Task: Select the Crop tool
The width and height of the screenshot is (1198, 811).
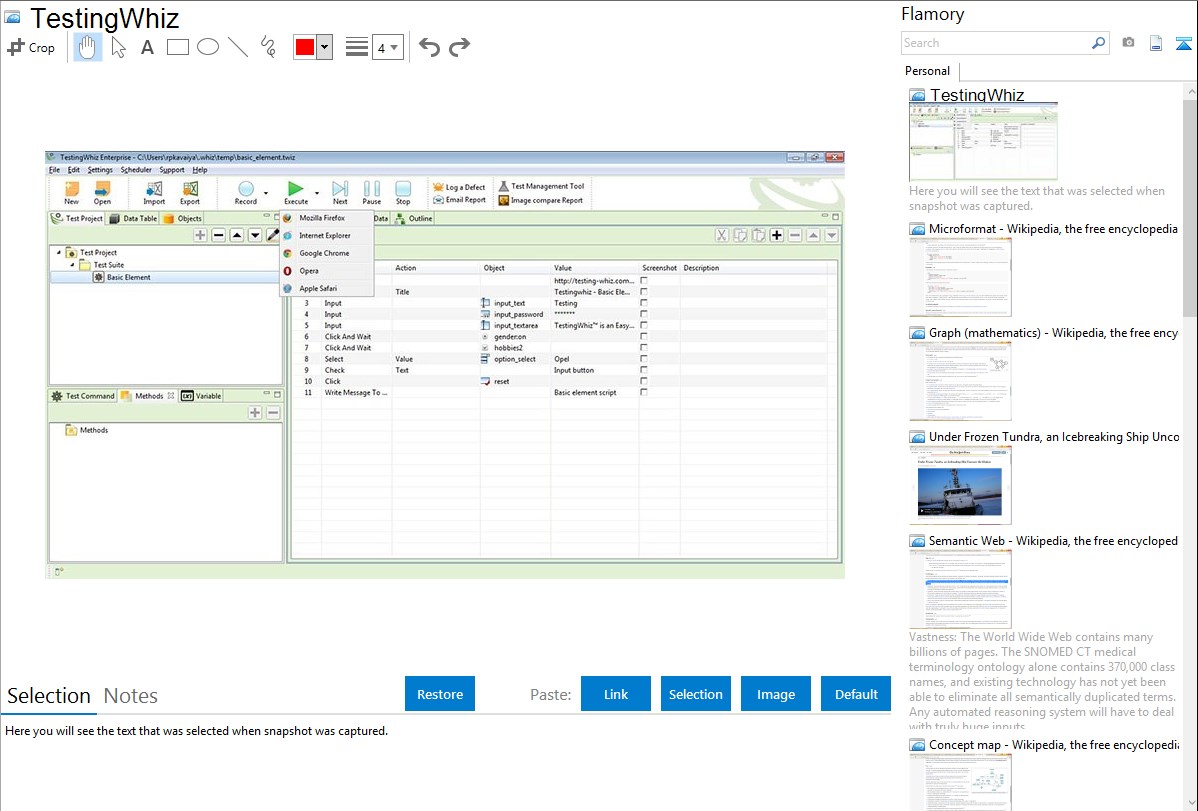Action: click(x=31, y=47)
